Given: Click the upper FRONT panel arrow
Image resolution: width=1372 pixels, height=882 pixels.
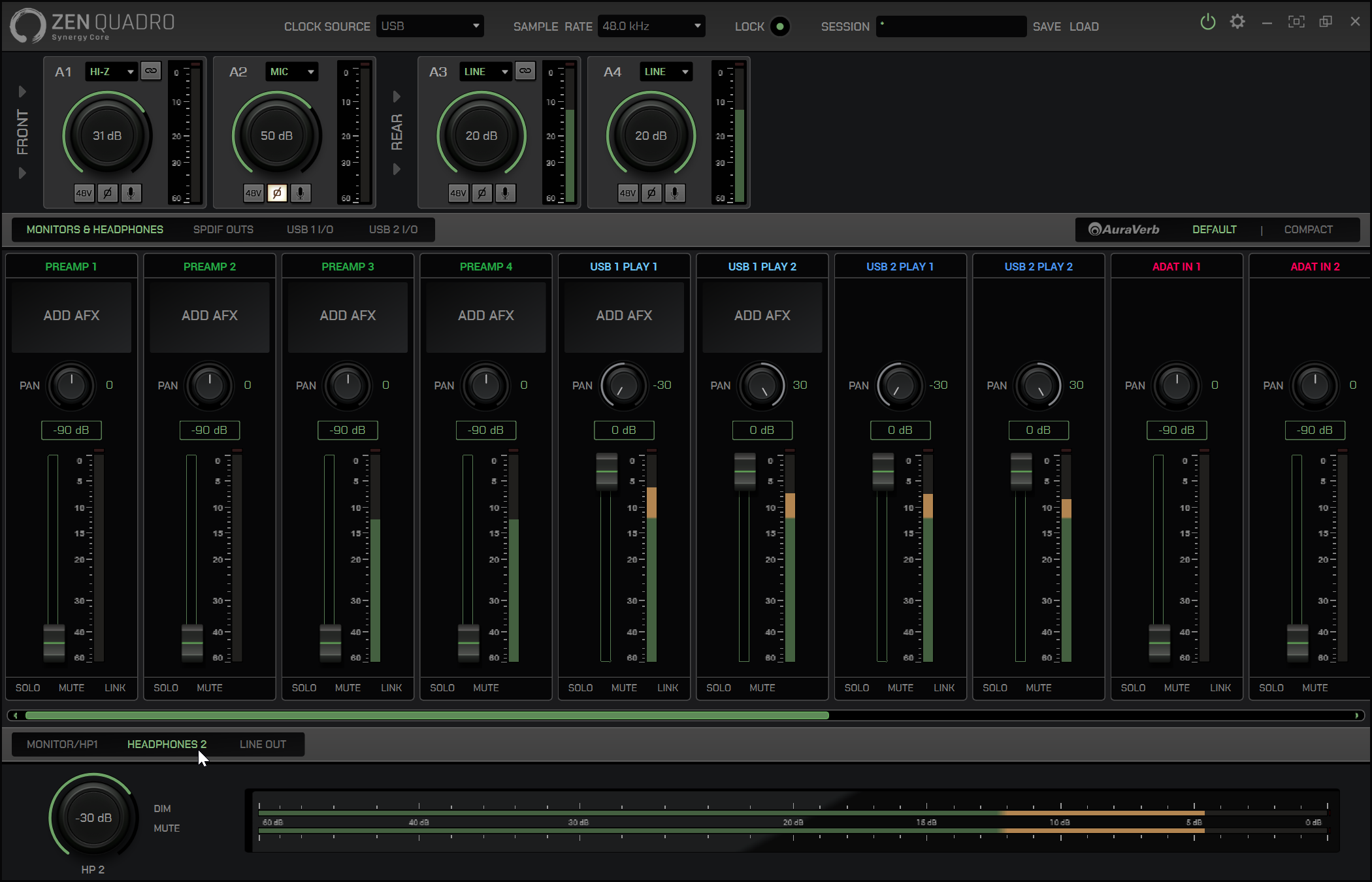Looking at the screenshot, I should pos(22,91).
